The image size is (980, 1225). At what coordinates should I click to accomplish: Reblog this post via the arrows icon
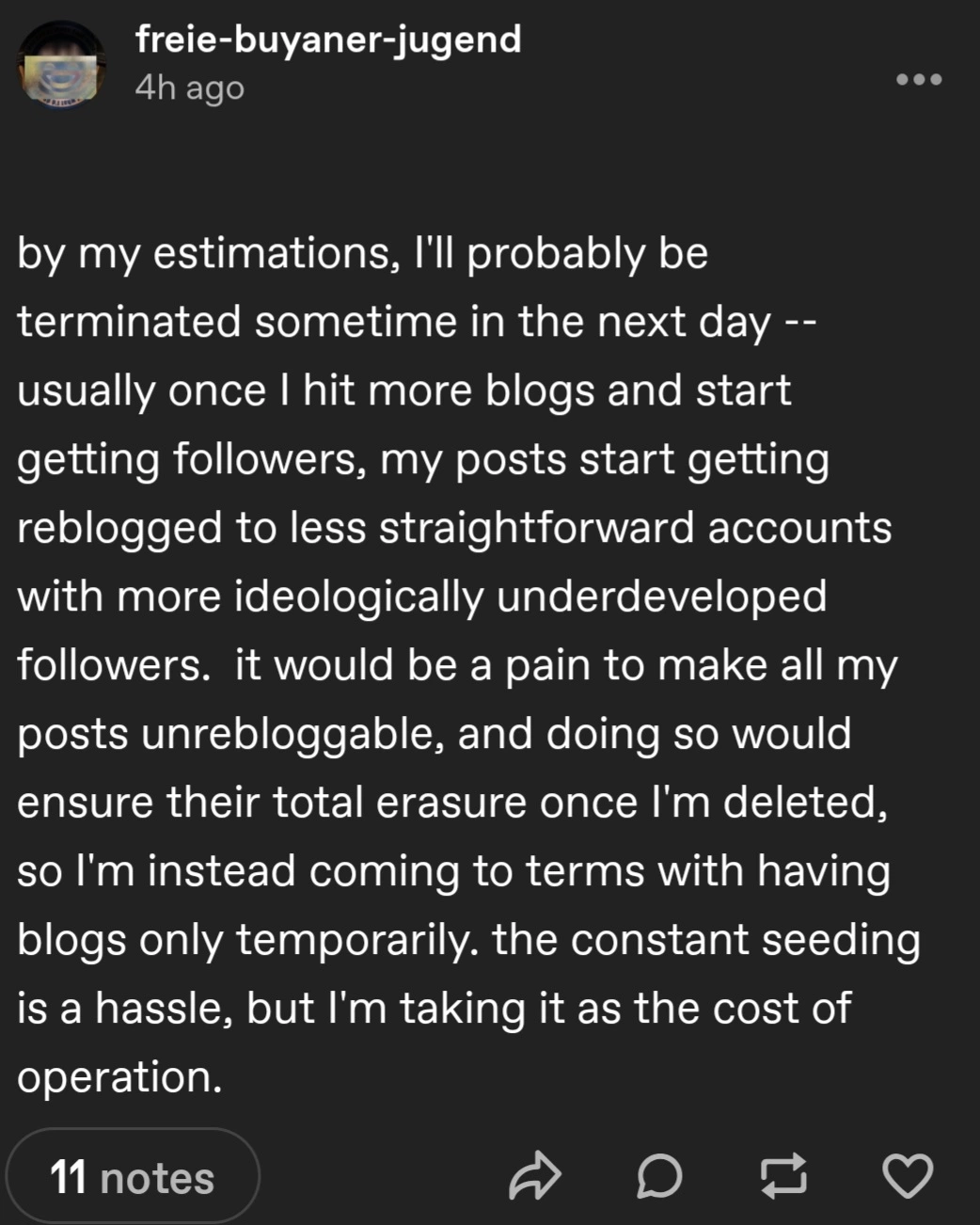point(785,1176)
